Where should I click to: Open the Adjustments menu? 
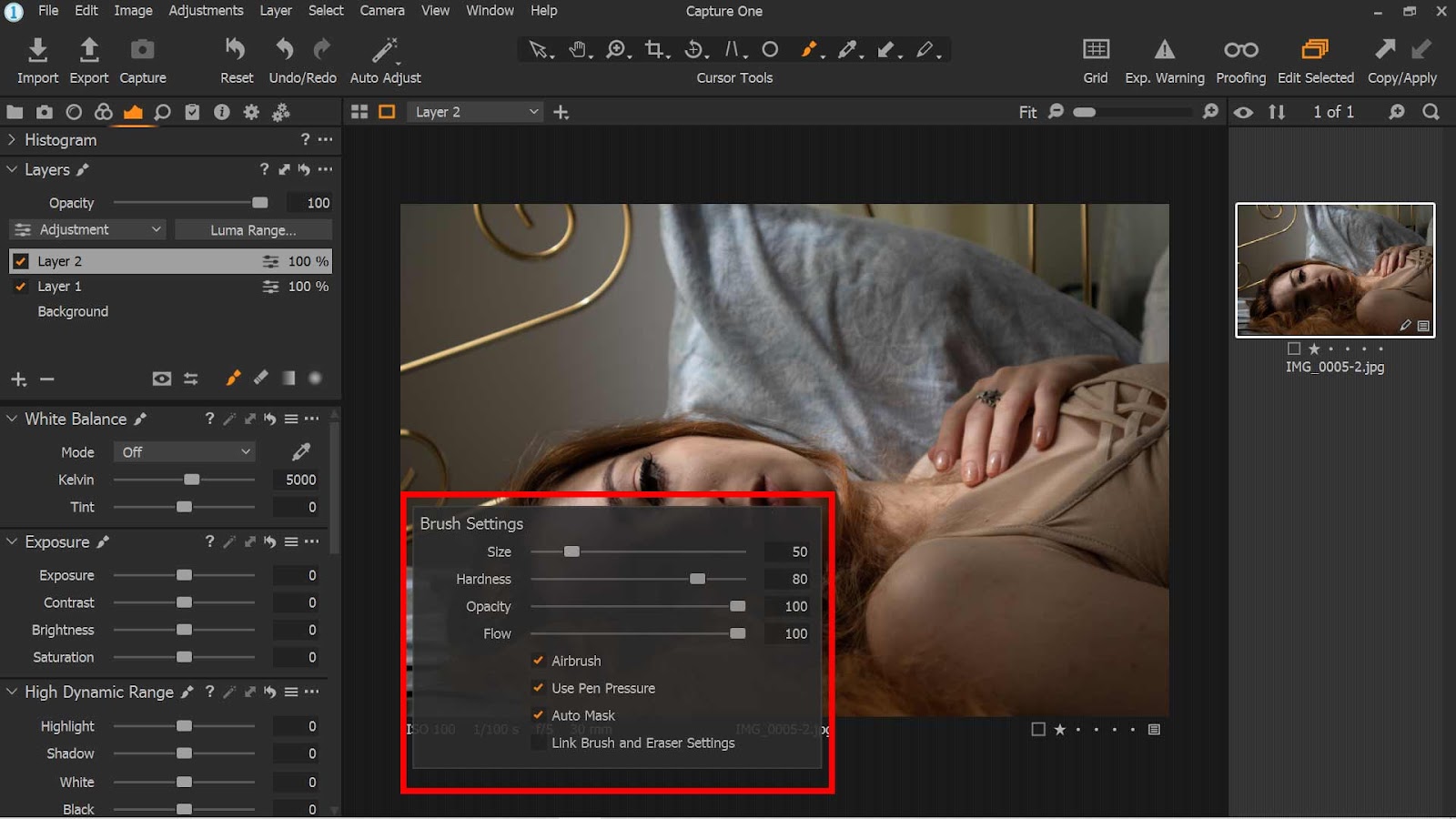206,11
